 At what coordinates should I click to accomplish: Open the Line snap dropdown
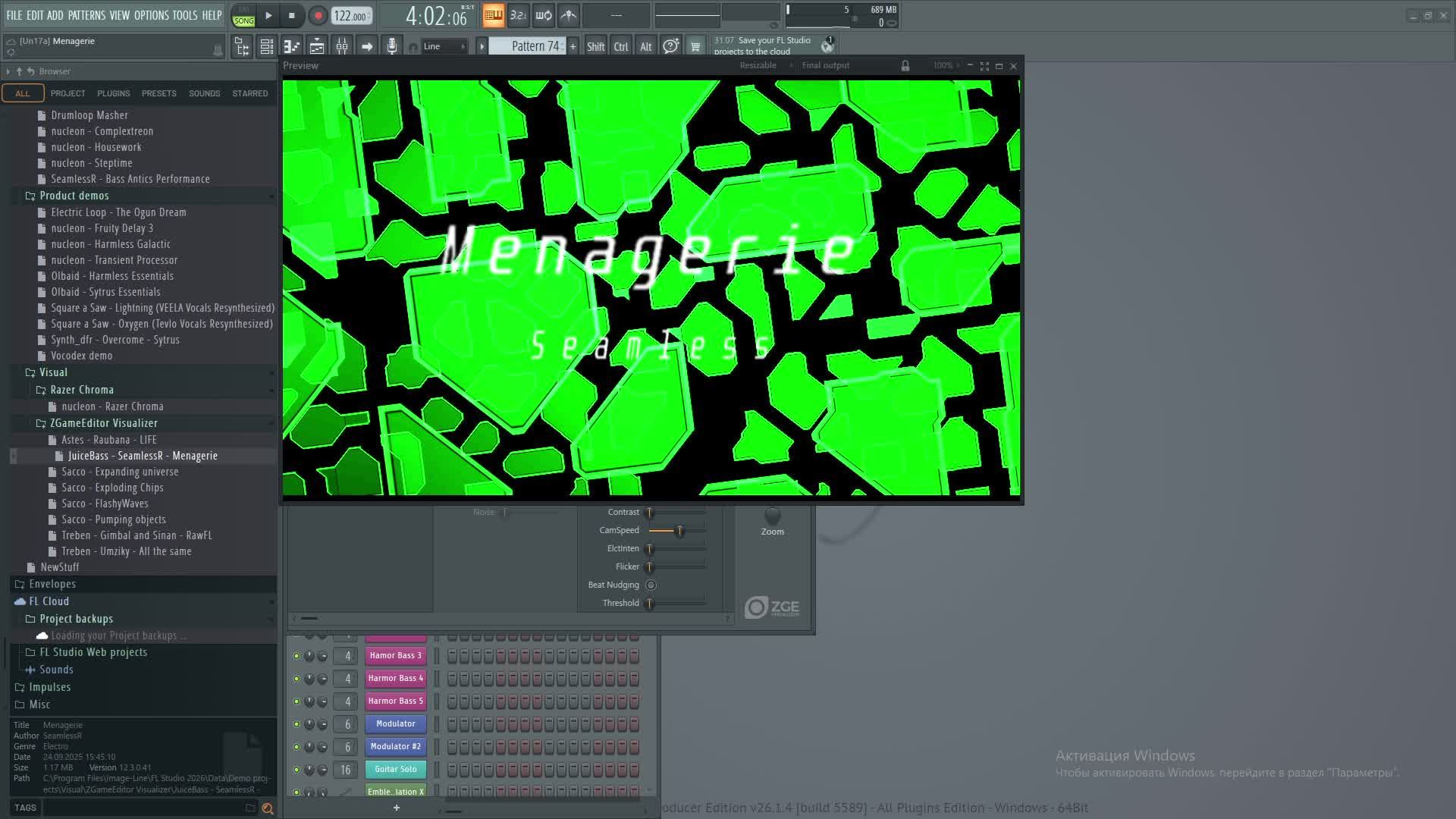[444, 46]
